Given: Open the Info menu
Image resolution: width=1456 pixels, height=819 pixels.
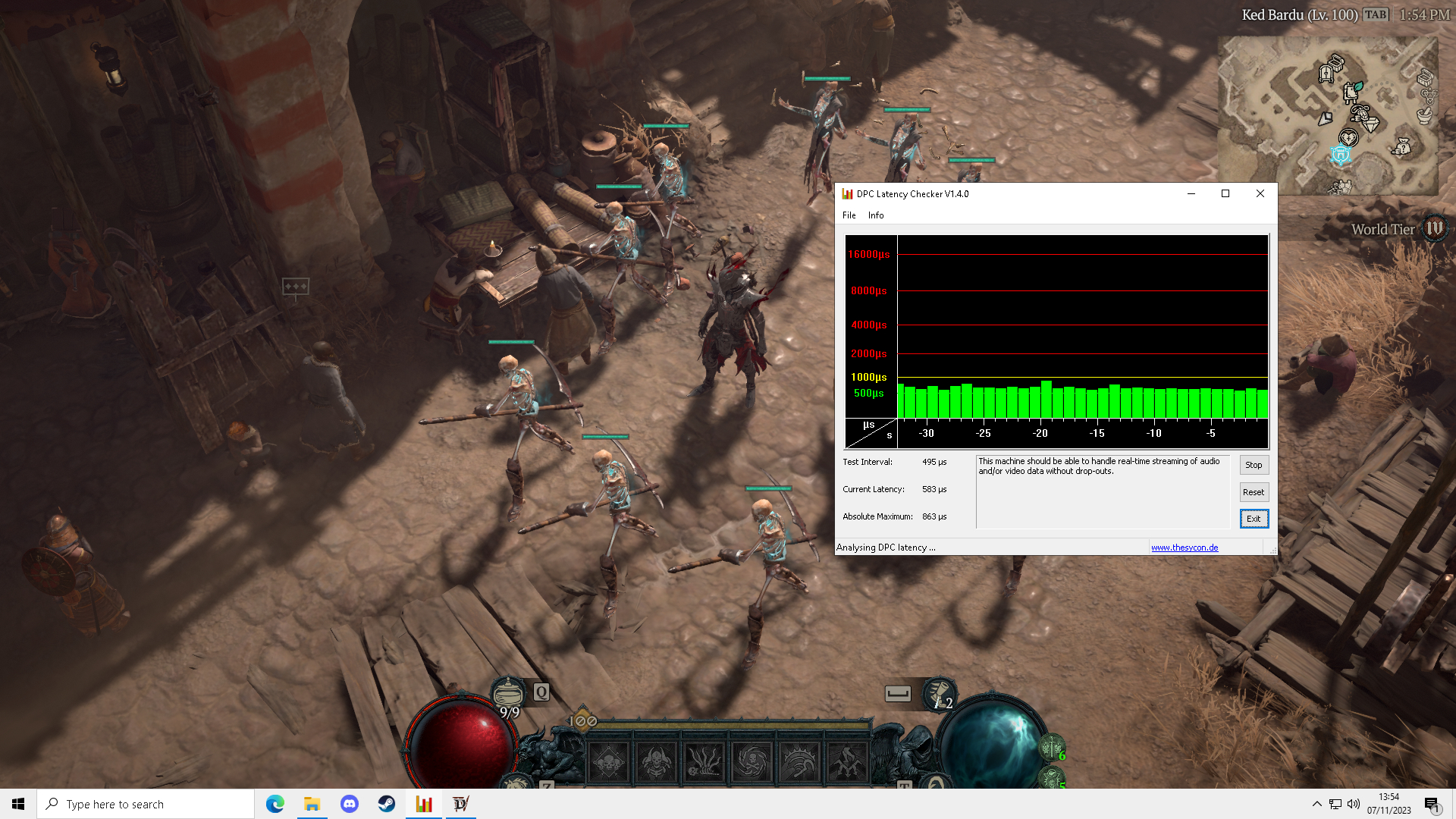Looking at the screenshot, I should 876,215.
